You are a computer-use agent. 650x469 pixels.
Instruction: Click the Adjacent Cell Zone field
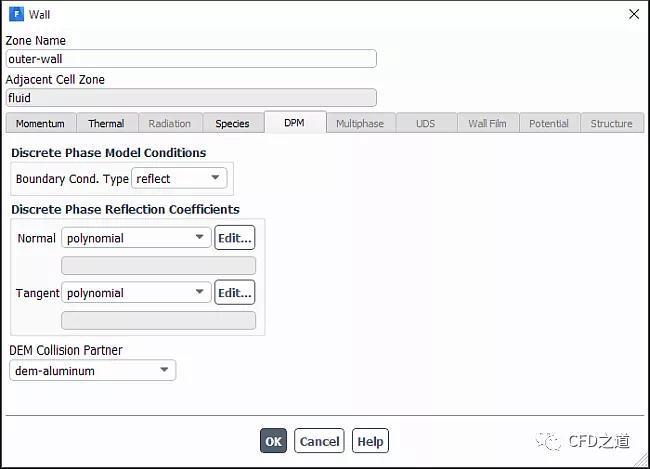(191, 98)
